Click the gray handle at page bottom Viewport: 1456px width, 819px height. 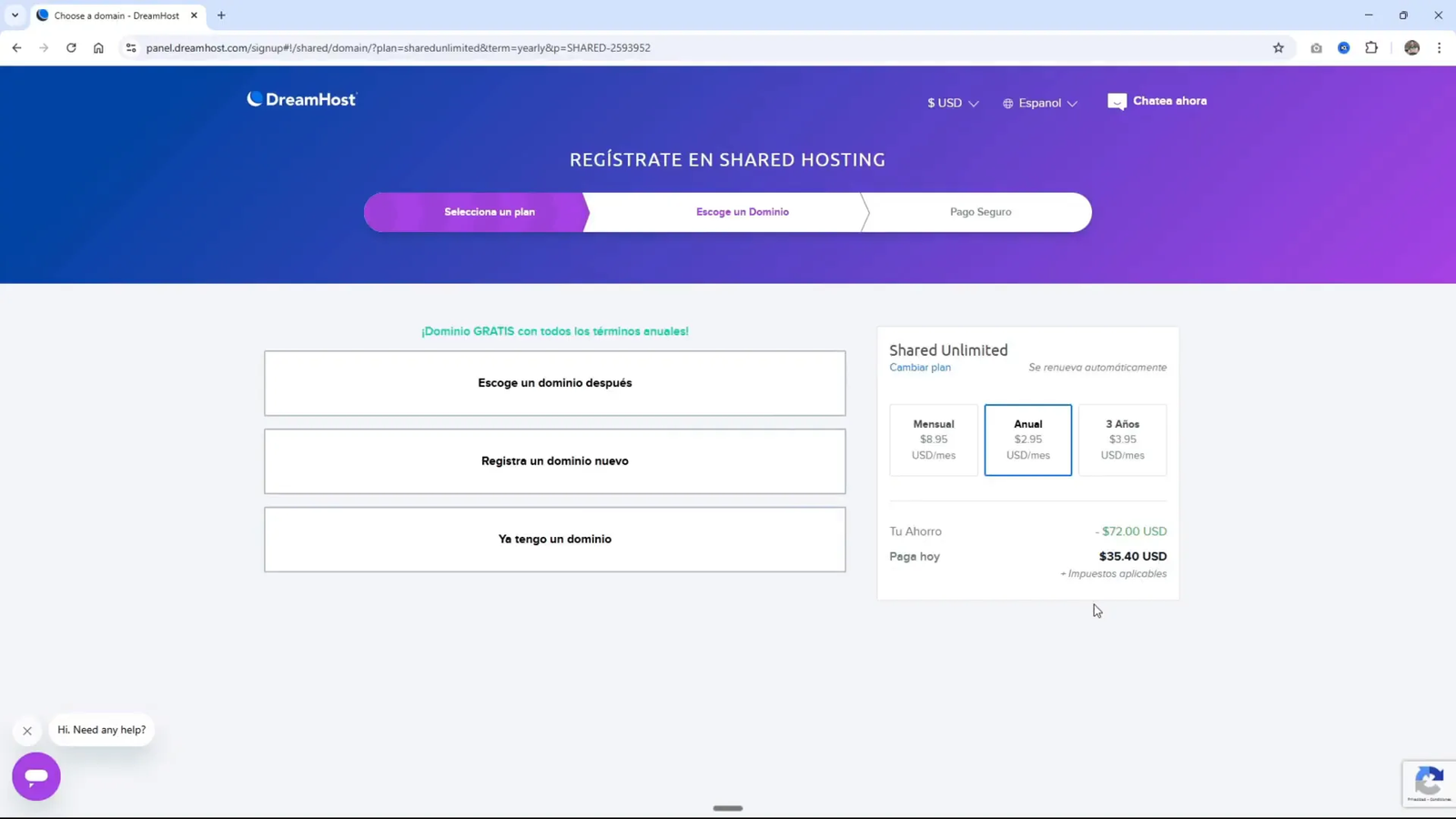tap(728, 808)
